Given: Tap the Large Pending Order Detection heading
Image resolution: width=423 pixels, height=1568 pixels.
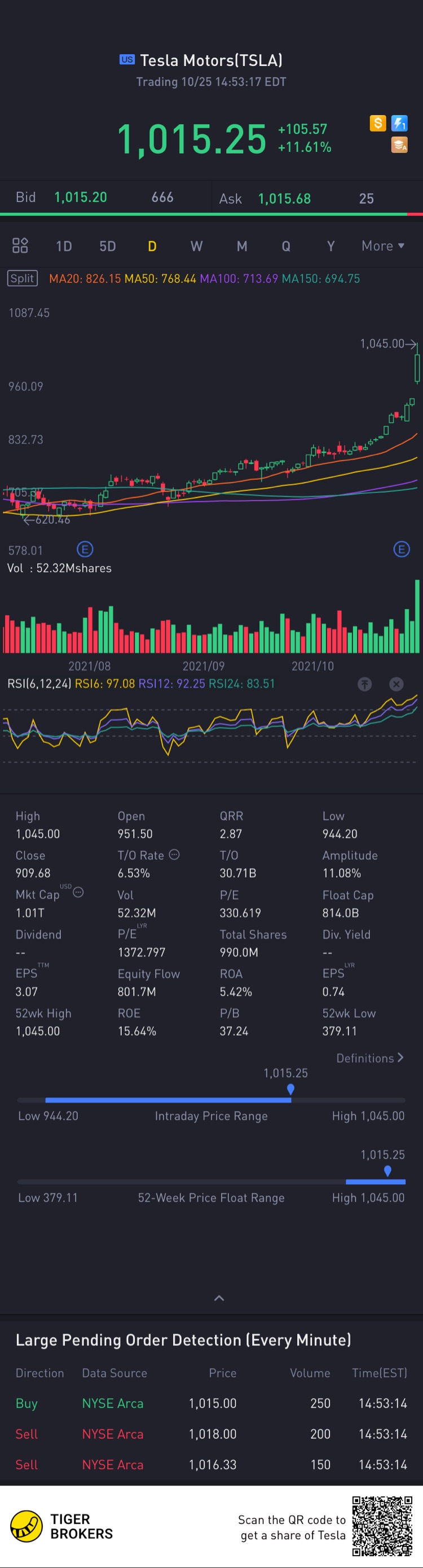Looking at the screenshot, I should [x=183, y=1339].
